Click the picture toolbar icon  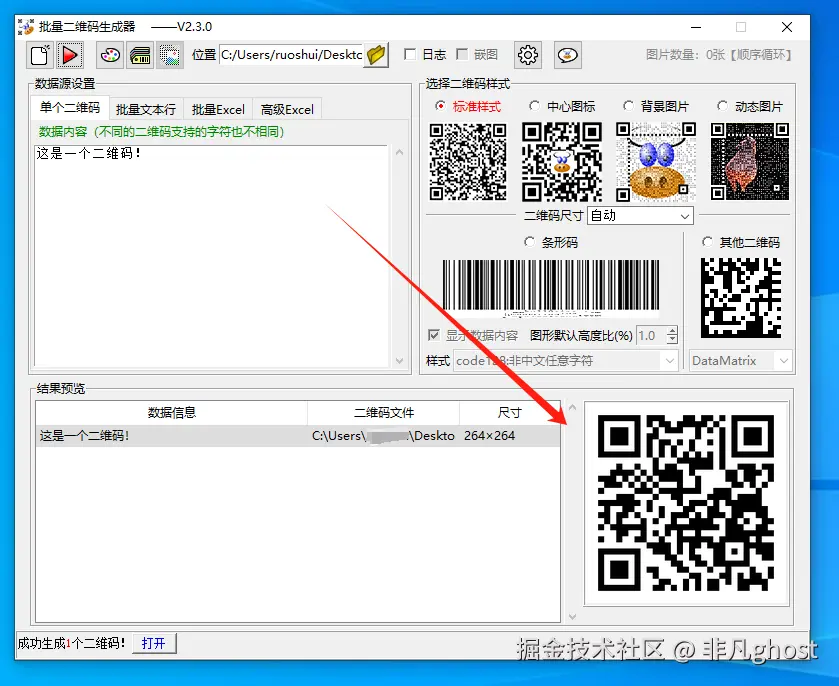170,55
